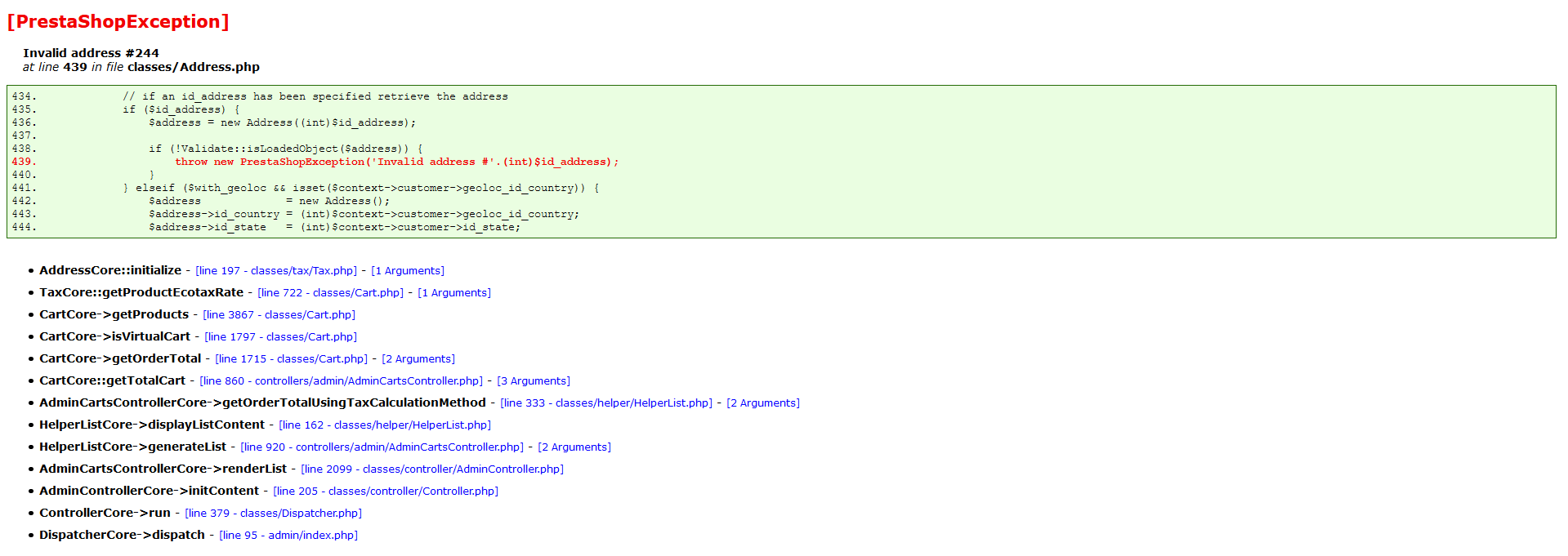The height and width of the screenshot is (556, 1568).
Task: Click code line 444 id_state assignment
Action: pos(335,227)
